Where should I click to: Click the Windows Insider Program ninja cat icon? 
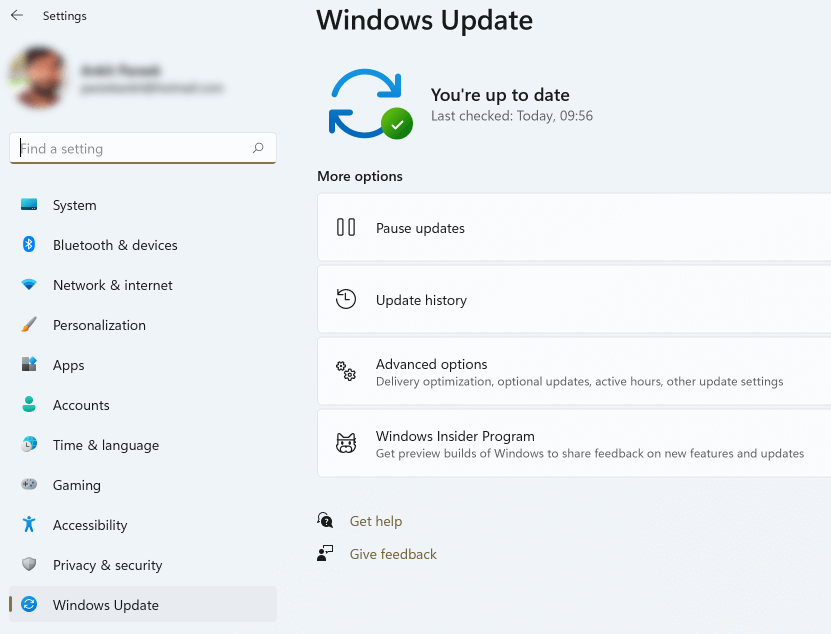(x=345, y=443)
